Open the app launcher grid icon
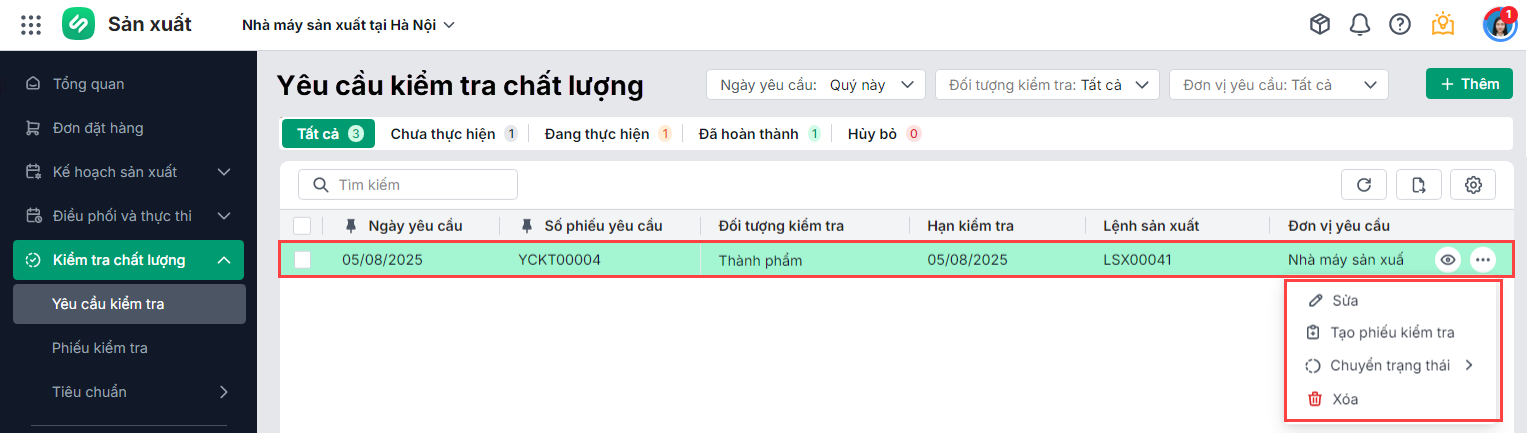 point(31,25)
